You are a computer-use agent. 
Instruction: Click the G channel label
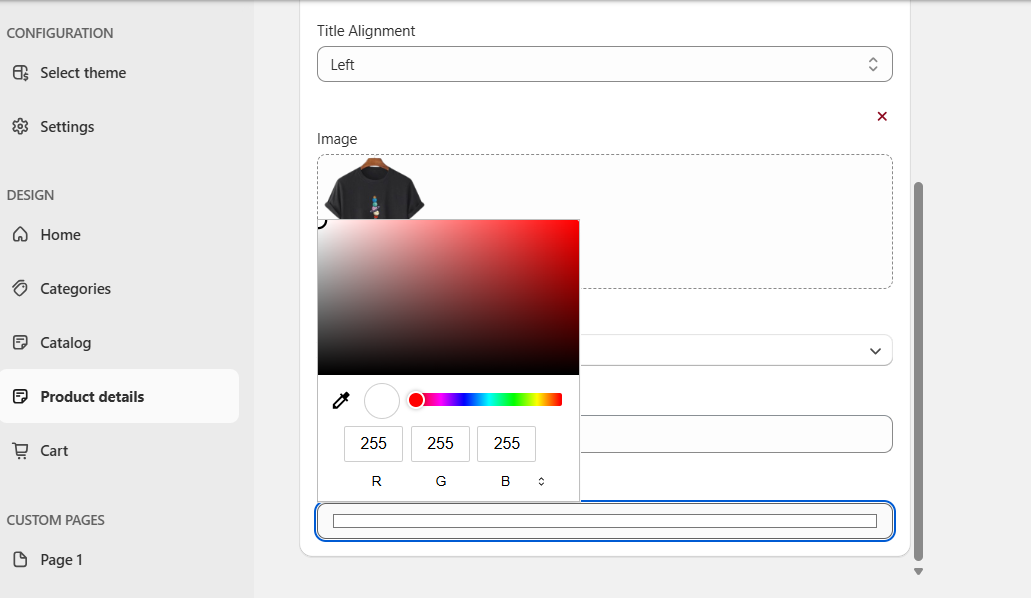pyautogui.click(x=441, y=482)
